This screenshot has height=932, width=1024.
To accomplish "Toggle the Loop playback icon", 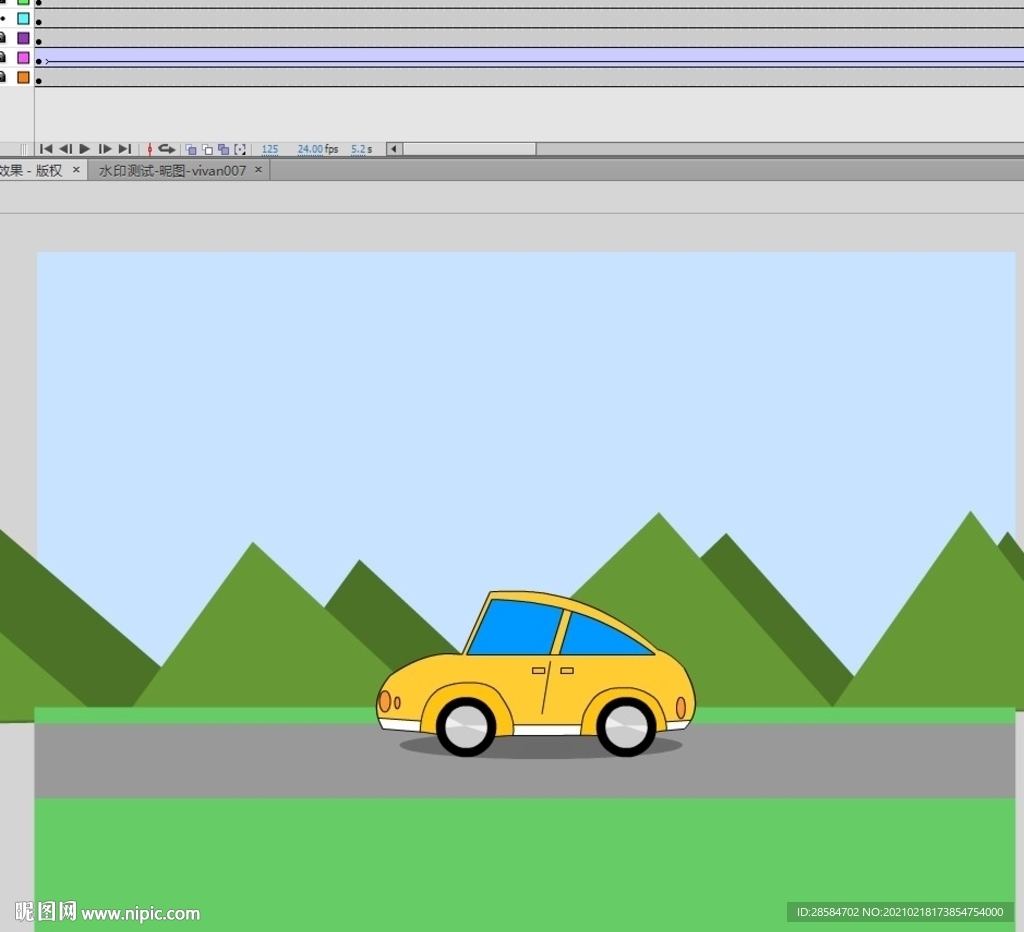I will (x=167, y=149).
